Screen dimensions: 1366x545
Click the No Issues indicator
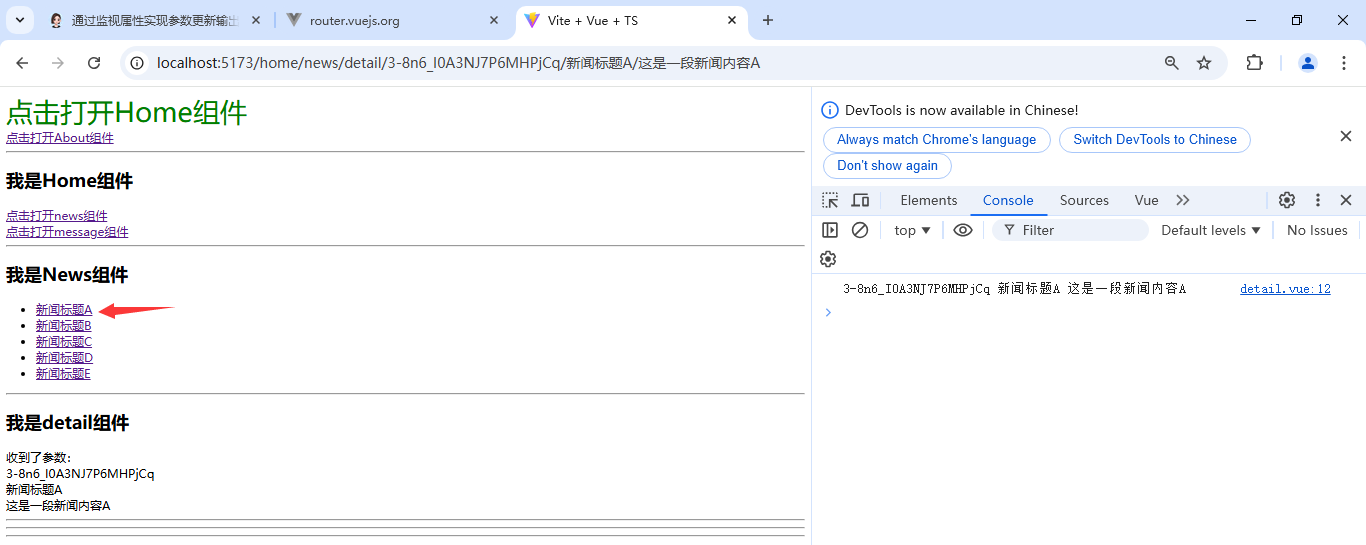pos(1317,230)
